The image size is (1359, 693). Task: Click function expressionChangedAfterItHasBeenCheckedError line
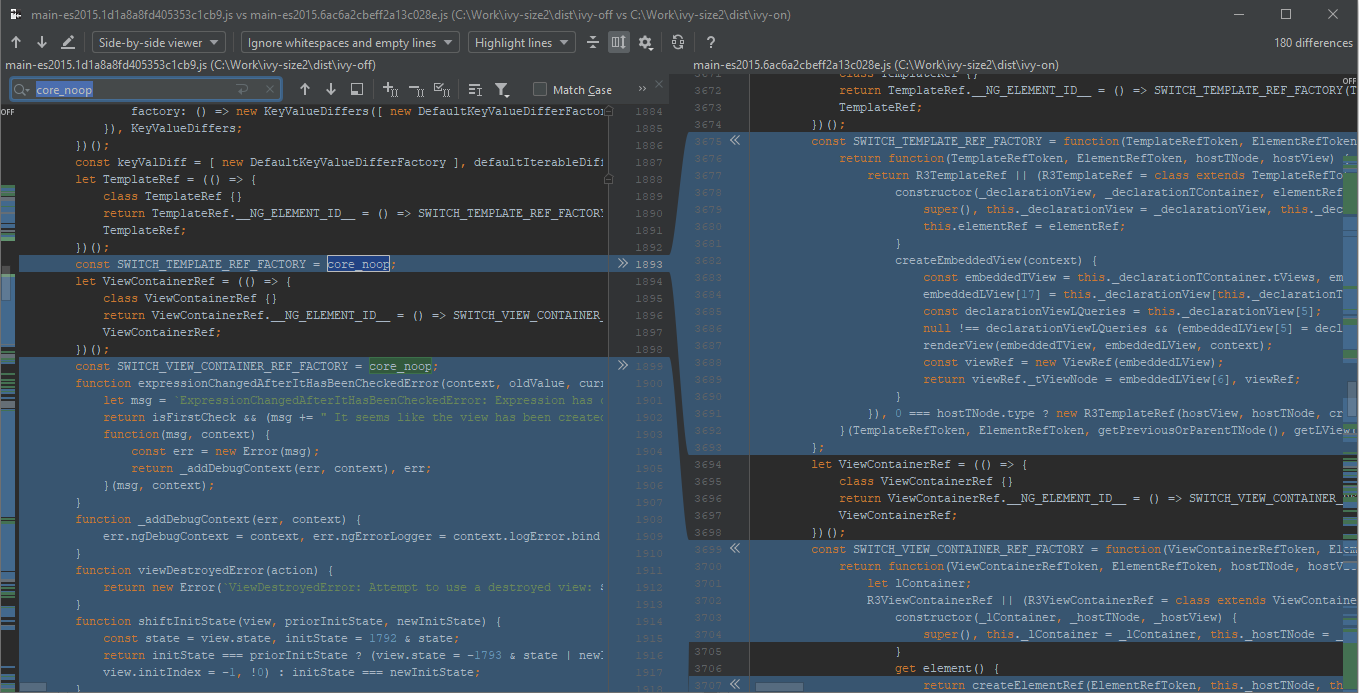340,383
